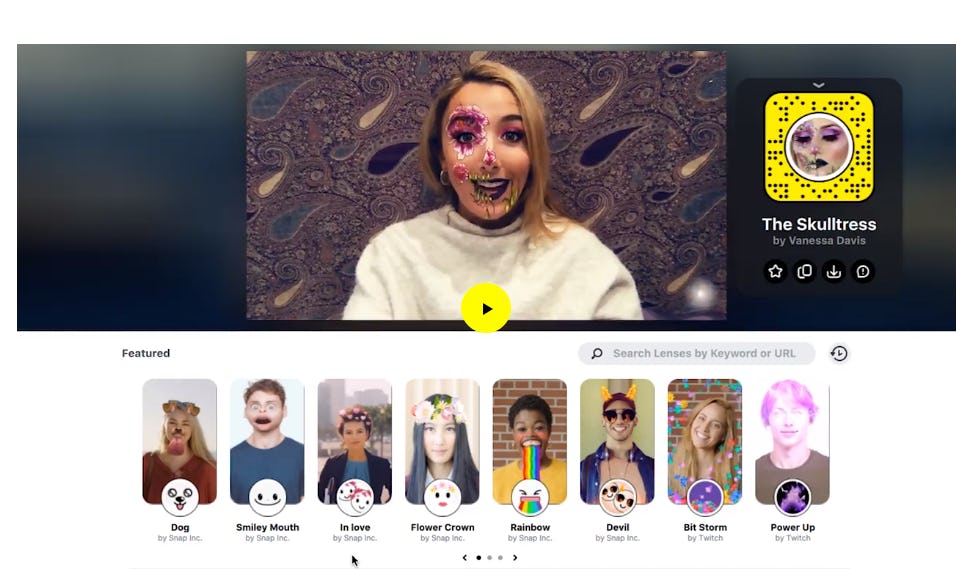966x569 pixels.
Task: Click the Dog lens name label
Action: tap(180, 527)
